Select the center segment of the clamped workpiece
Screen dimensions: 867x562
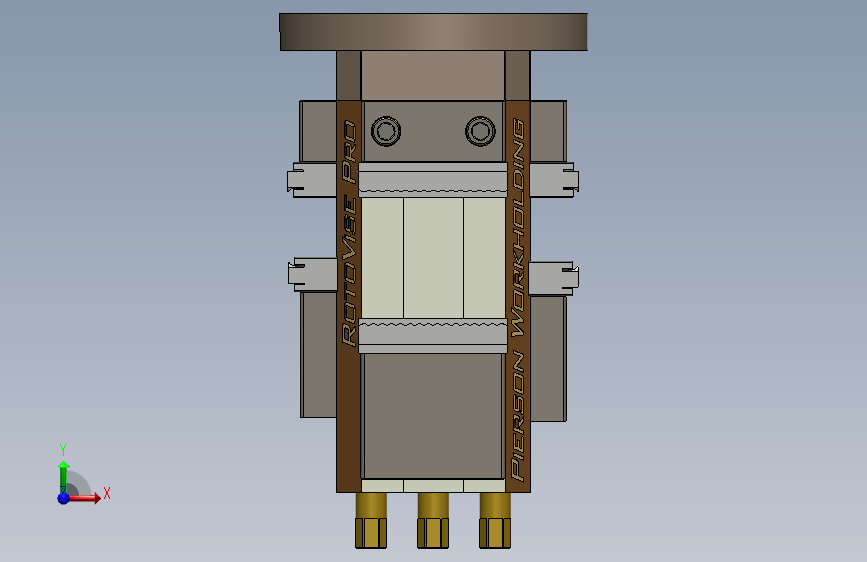(434, 258)
